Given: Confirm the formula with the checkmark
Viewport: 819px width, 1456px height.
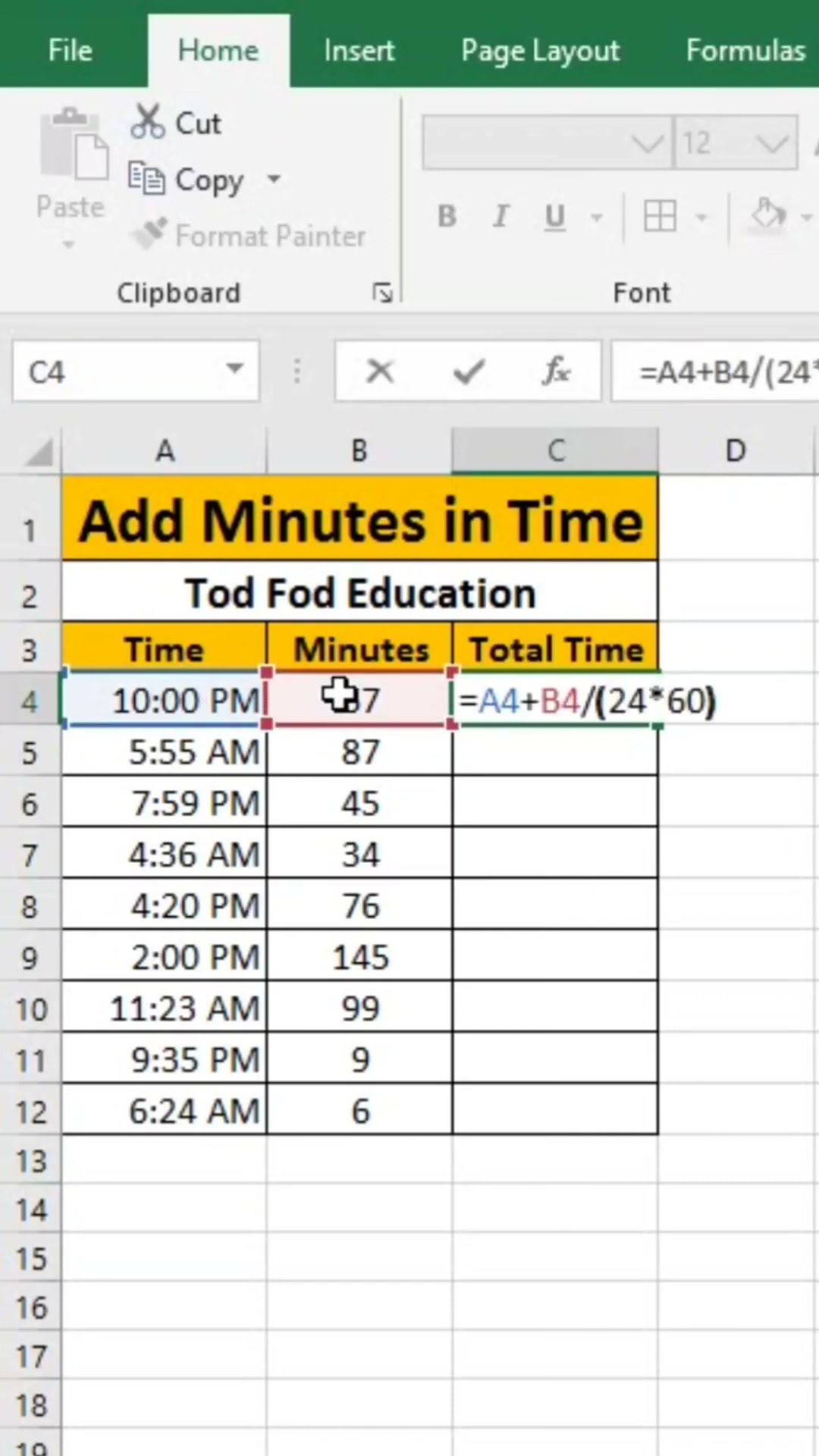Looking at the screenshot, I should click(x=468, y=372).
